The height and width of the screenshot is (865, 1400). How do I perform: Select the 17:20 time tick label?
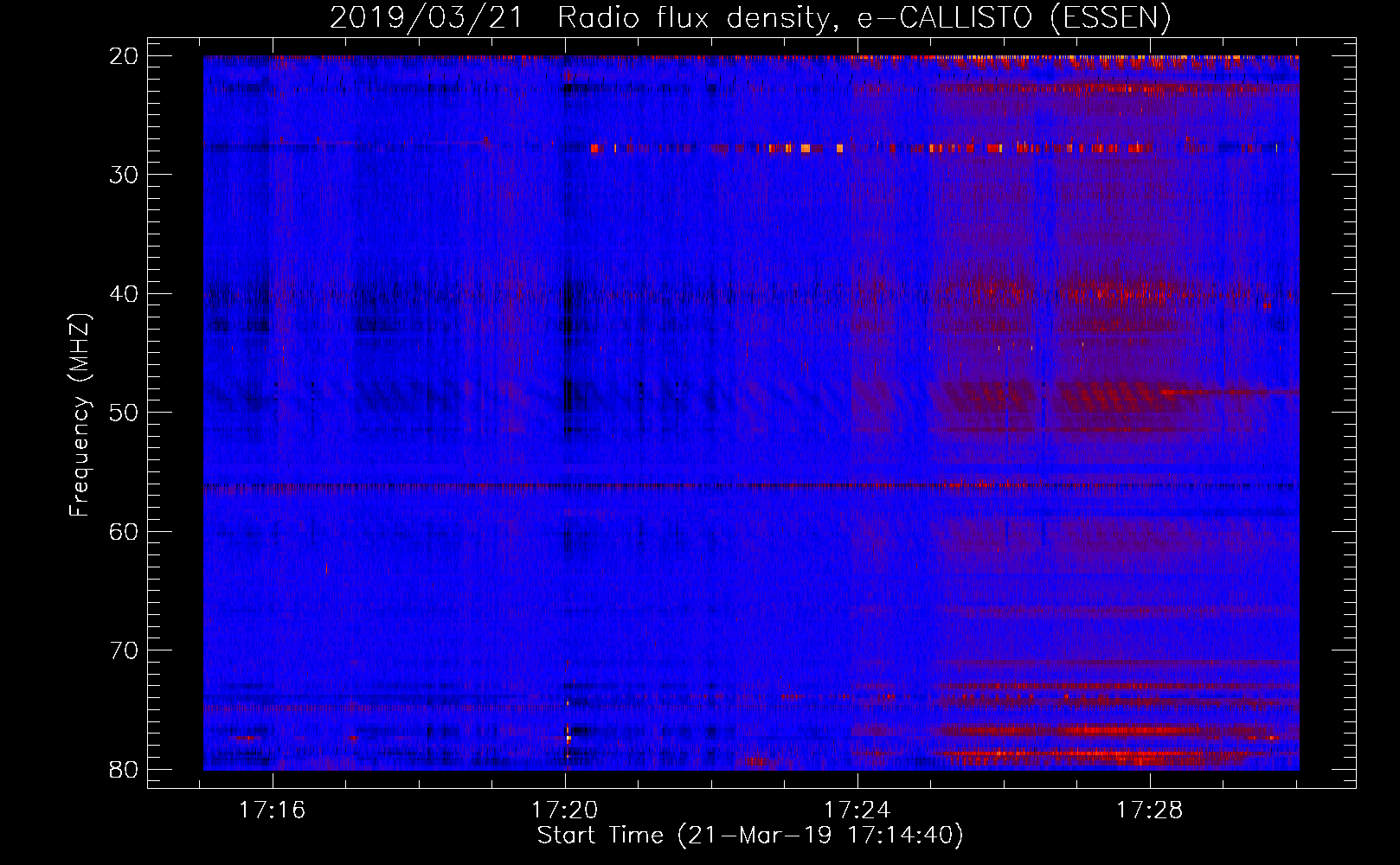565,811
